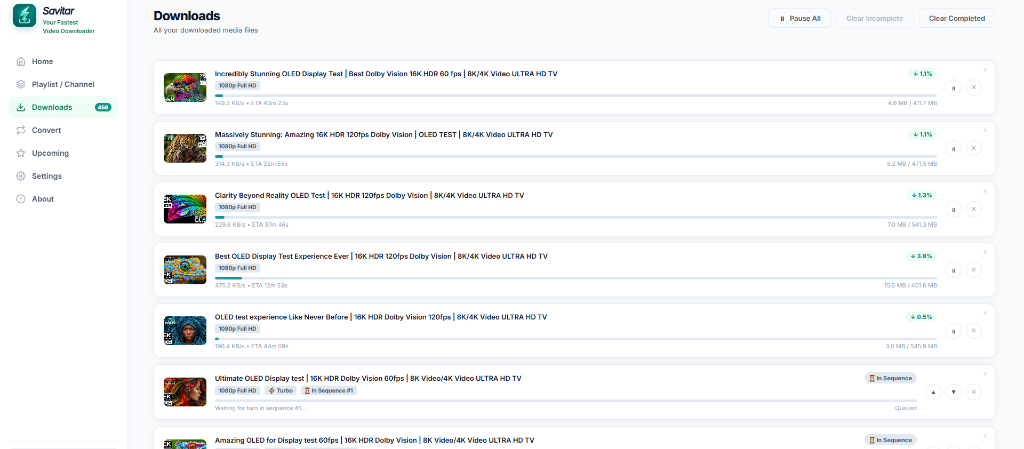Cancel the Massively Stunning download with circled X
The width and height of the screenshot is (1024, 449).
tap(974, 148)
